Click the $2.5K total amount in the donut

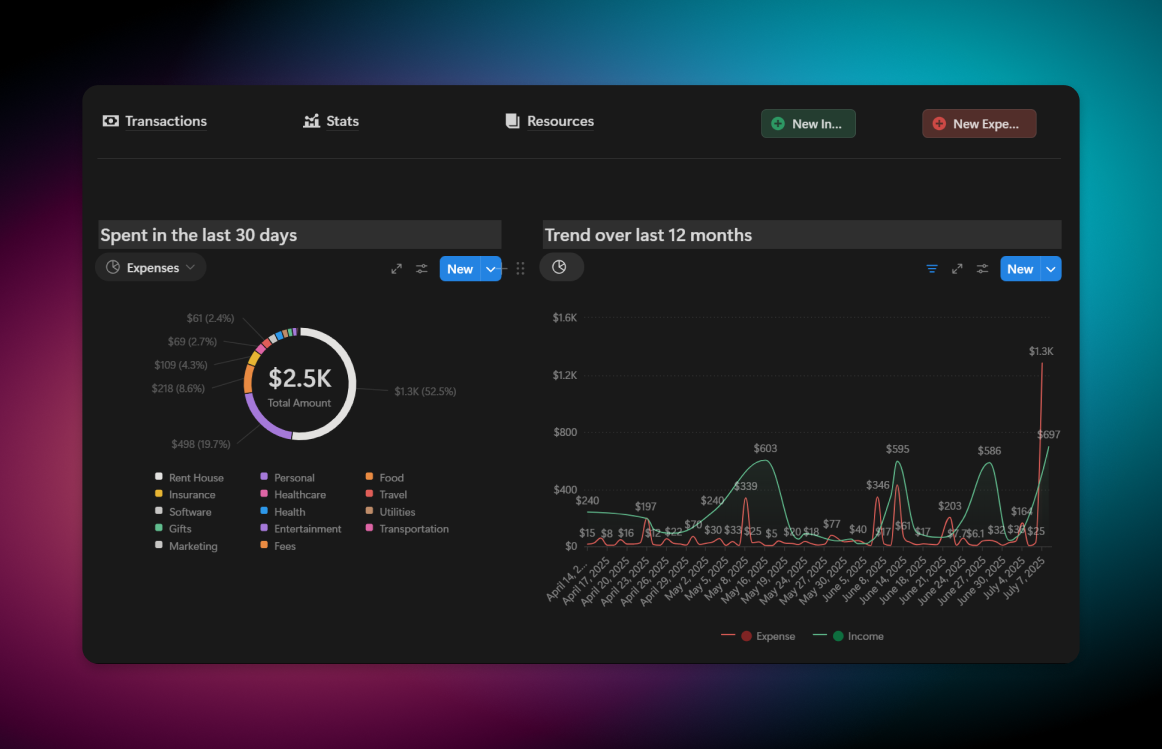(x=299, y=379)
